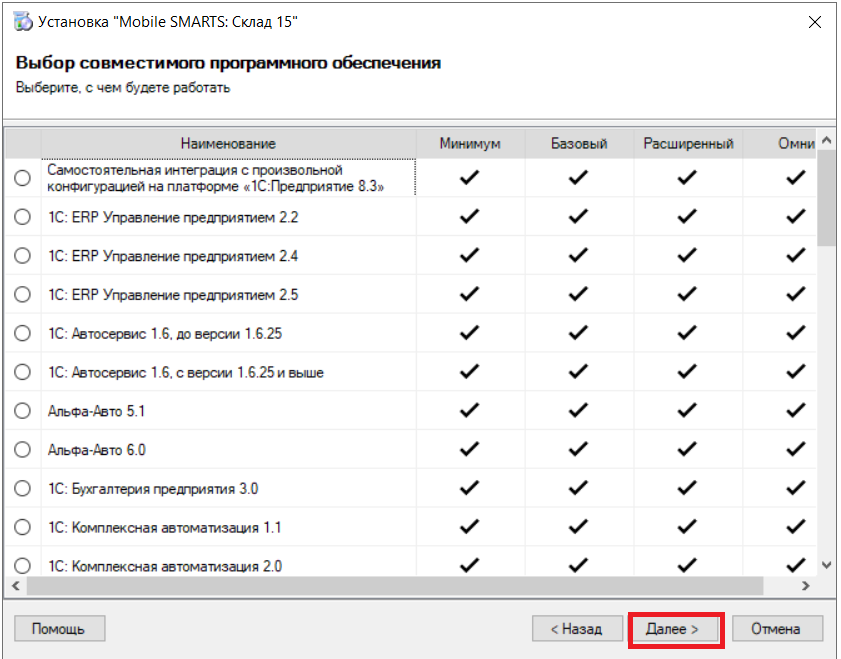
Task: Click the horizontal scrollbar thumb
Action: coord(395,586)
